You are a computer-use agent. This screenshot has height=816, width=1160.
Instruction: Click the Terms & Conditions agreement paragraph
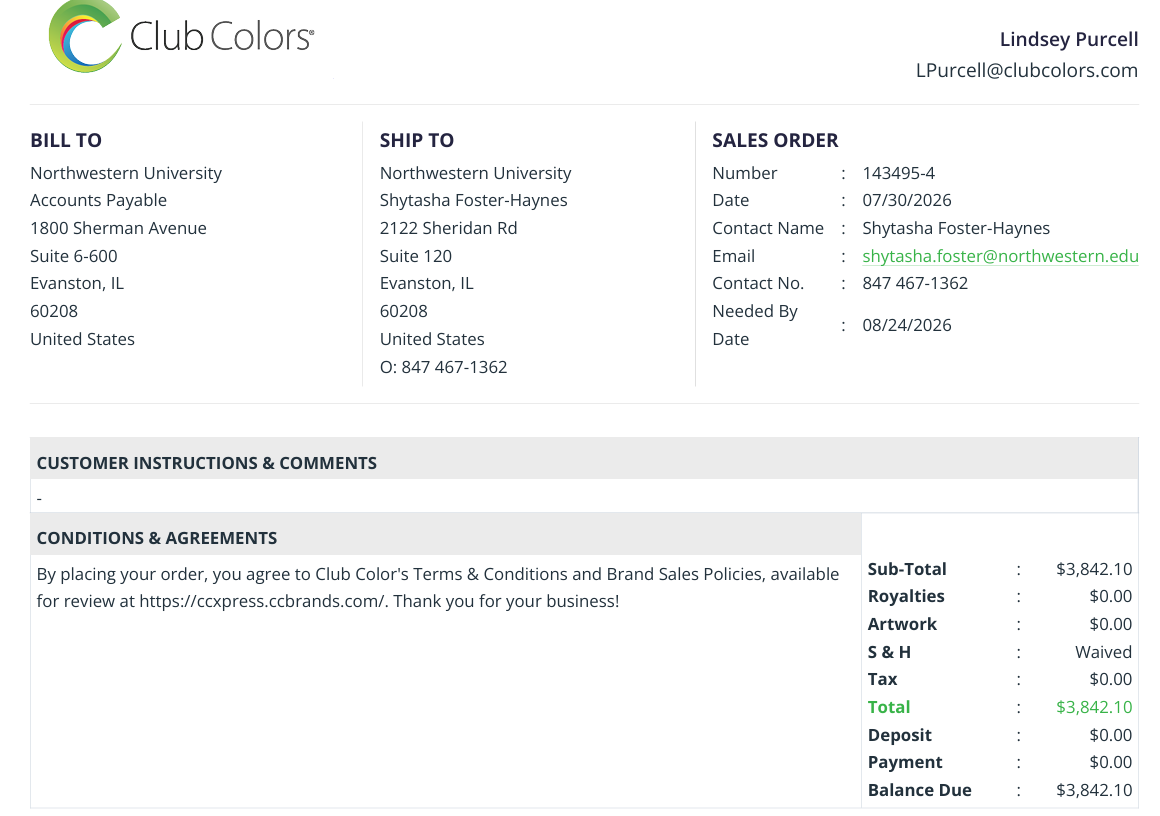[438, 587]
